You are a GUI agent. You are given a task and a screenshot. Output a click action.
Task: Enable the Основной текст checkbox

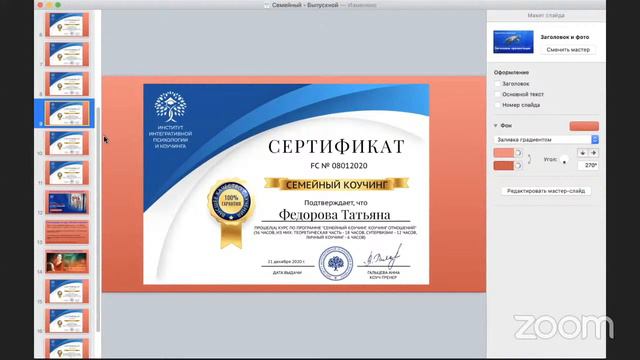pos(498,94)
